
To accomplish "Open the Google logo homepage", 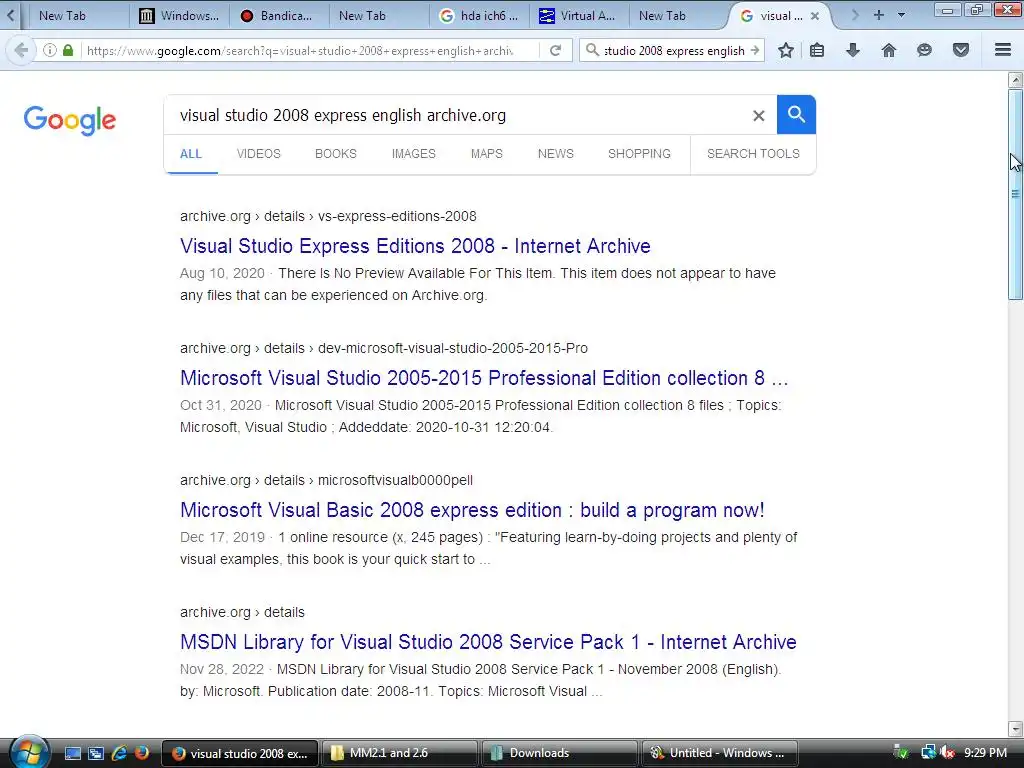I will tap(70, 120).
